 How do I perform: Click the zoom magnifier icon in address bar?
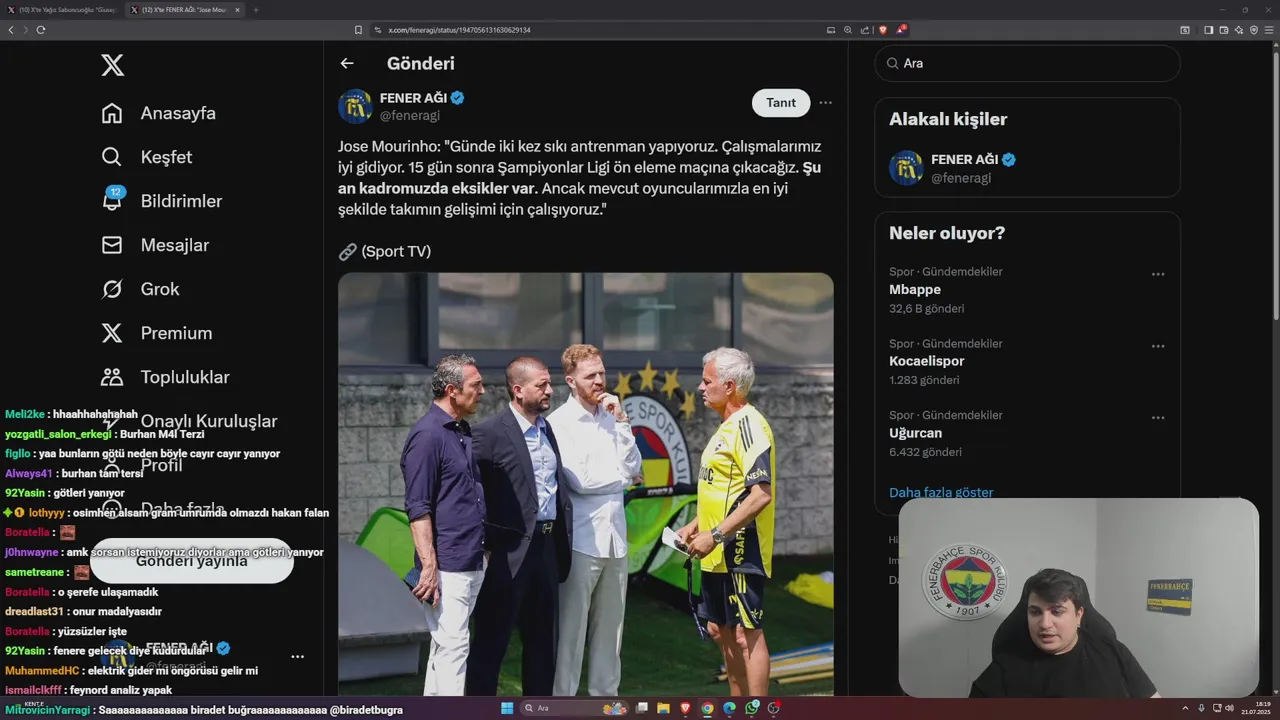tap(847, 30)
